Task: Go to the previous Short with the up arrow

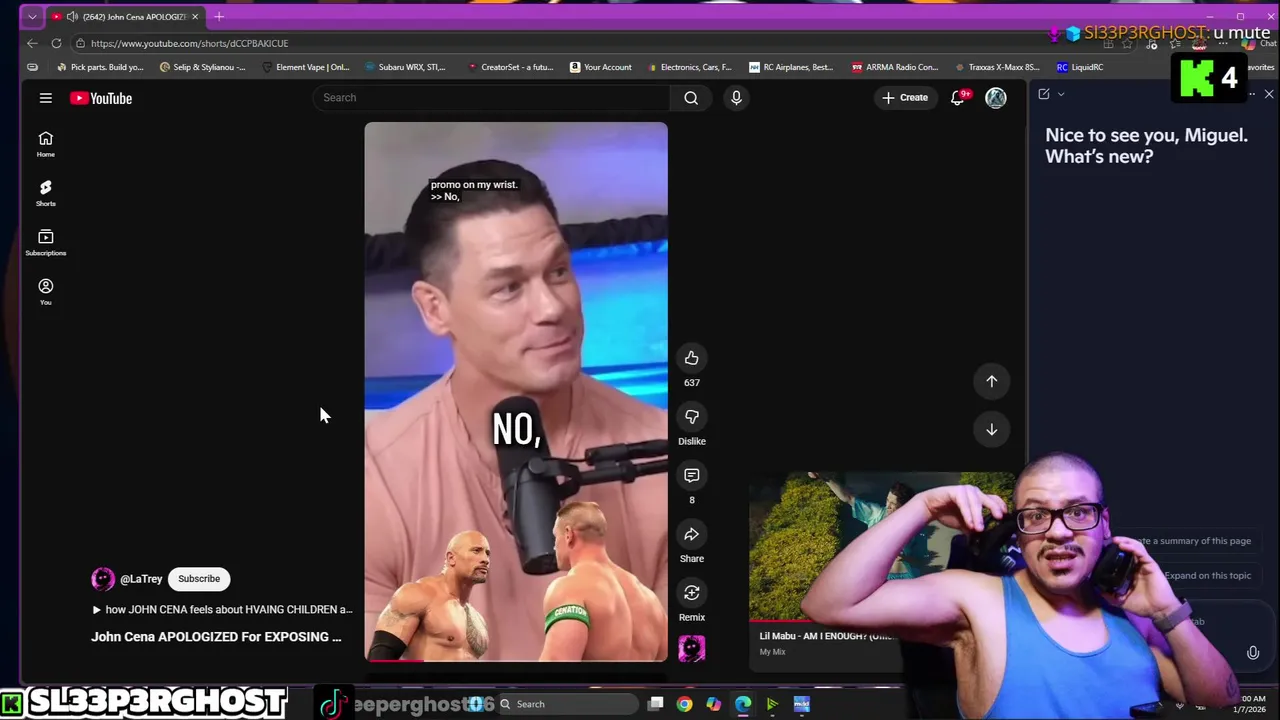Action: pos(992,381)
